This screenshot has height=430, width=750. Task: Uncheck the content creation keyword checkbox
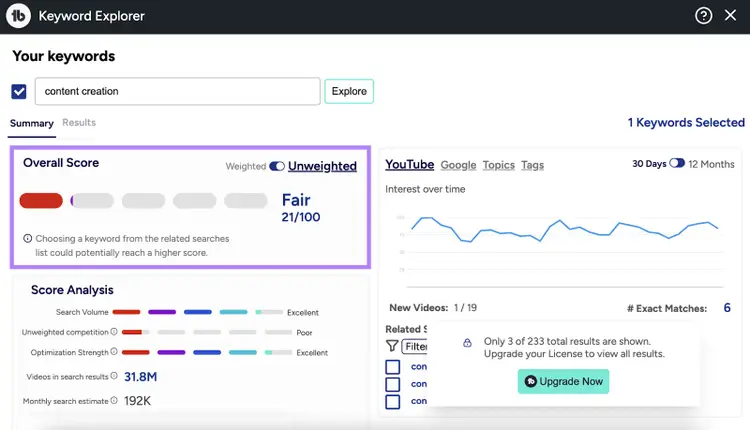[19, 91]
